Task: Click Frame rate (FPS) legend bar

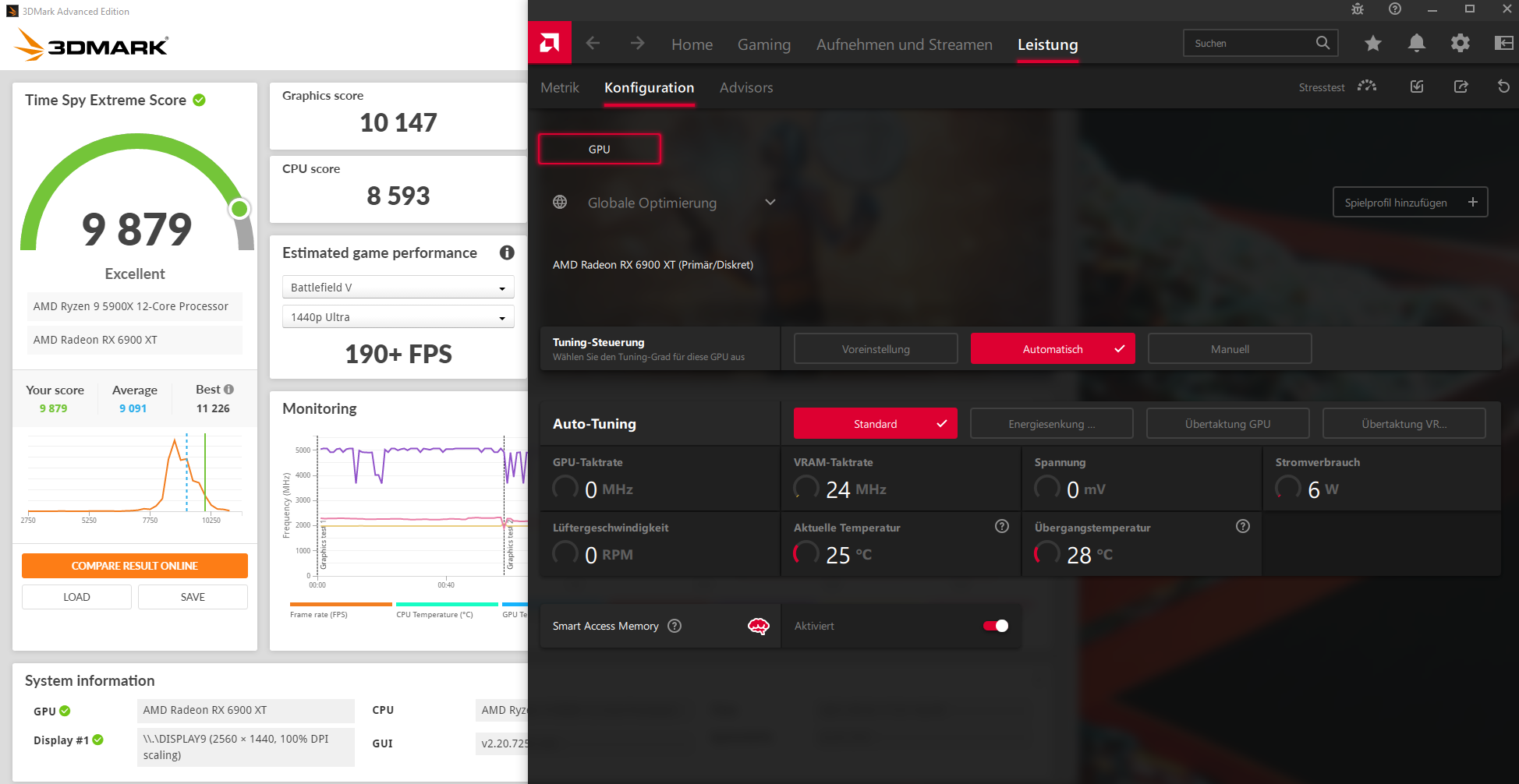Action: [x=341, y=604]
